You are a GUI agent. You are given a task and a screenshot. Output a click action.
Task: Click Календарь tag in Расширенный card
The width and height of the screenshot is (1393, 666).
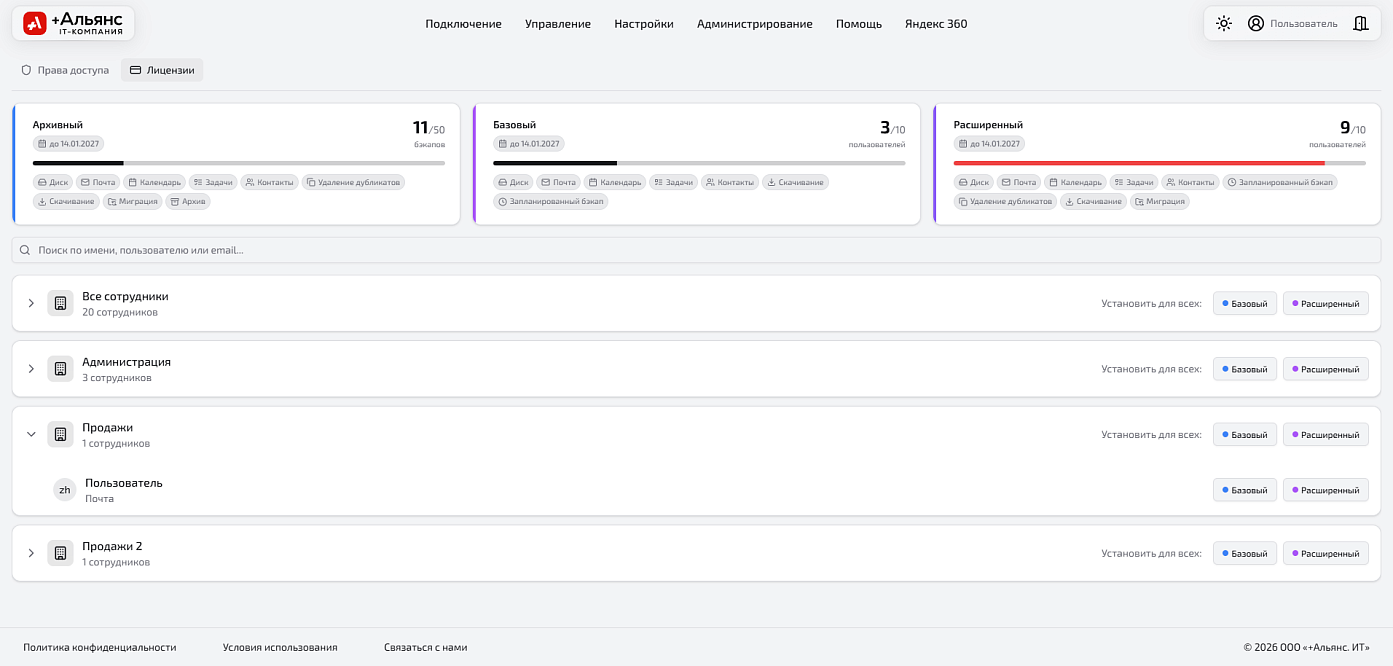(x=1075, y=182)
